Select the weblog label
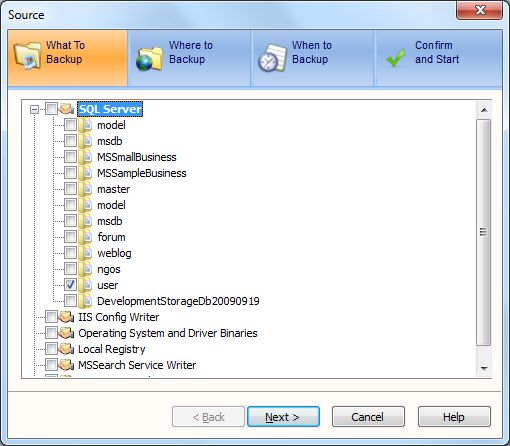Image resolution: width=510 pixels, height=446 pixels. [114, 253]
